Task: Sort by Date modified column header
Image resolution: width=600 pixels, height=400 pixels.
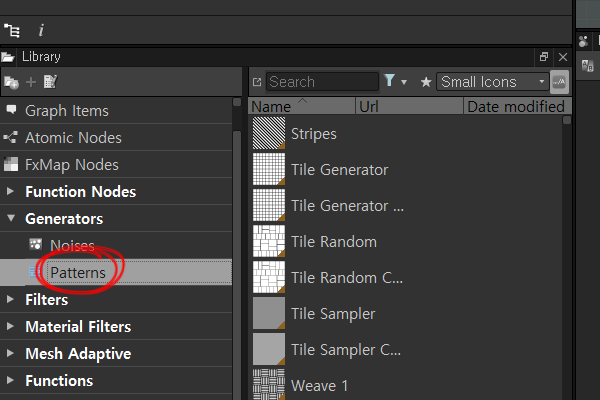Action: 517,106
